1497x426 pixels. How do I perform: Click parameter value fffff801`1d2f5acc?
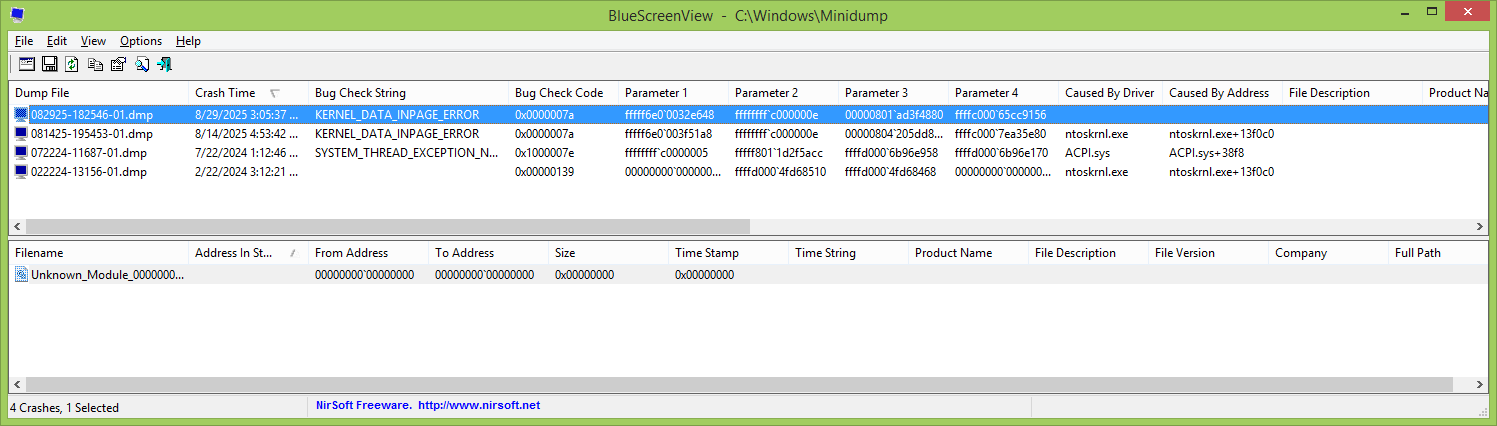point(780,153)
